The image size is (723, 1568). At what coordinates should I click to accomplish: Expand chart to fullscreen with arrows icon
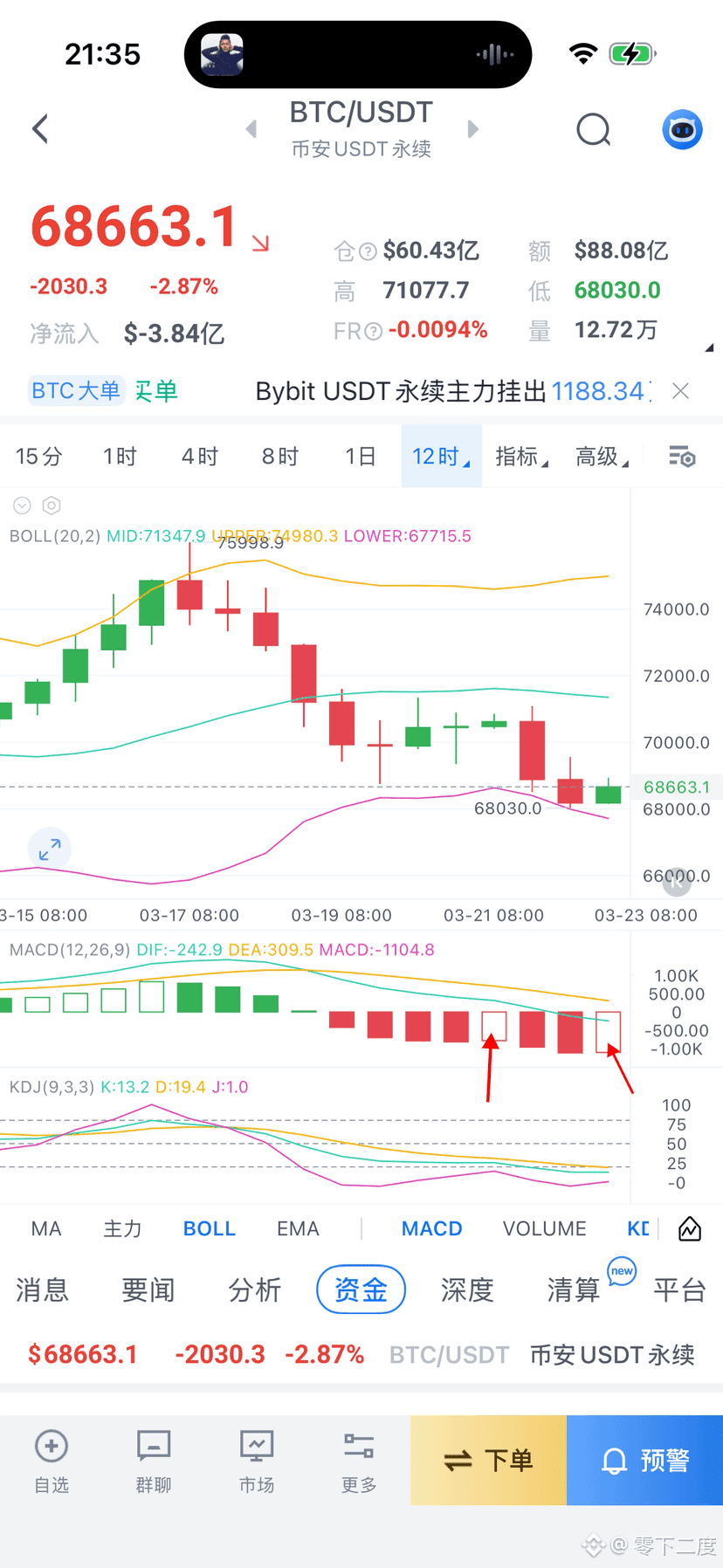pyautogui.click(x=50, y=849)
